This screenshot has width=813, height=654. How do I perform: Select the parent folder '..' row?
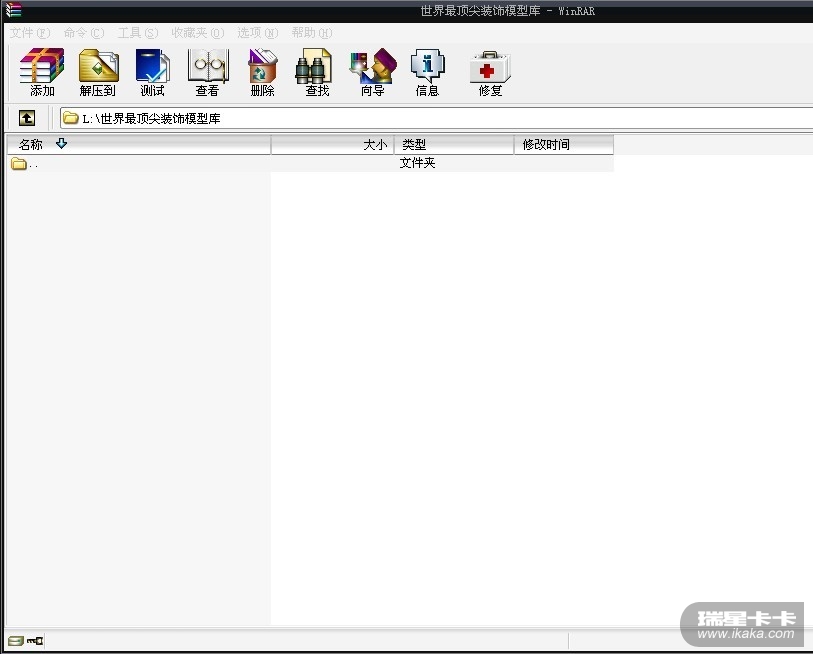[310, 163]
